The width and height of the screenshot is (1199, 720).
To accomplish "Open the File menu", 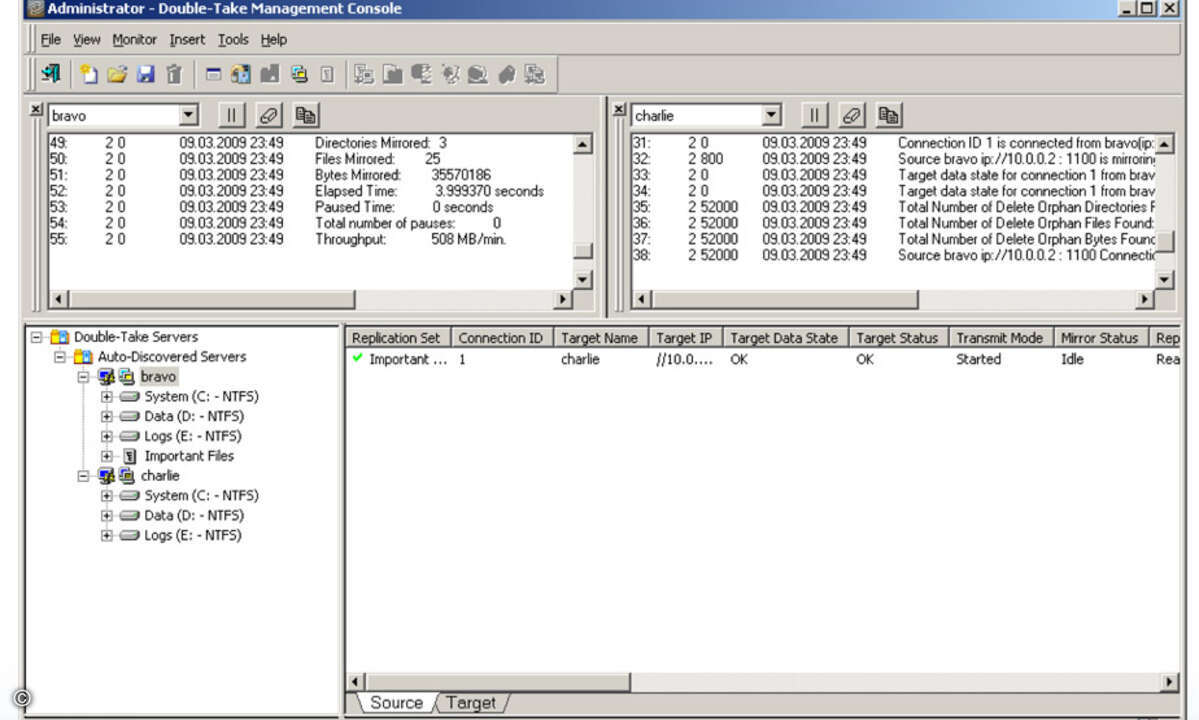I will (50, 39).
